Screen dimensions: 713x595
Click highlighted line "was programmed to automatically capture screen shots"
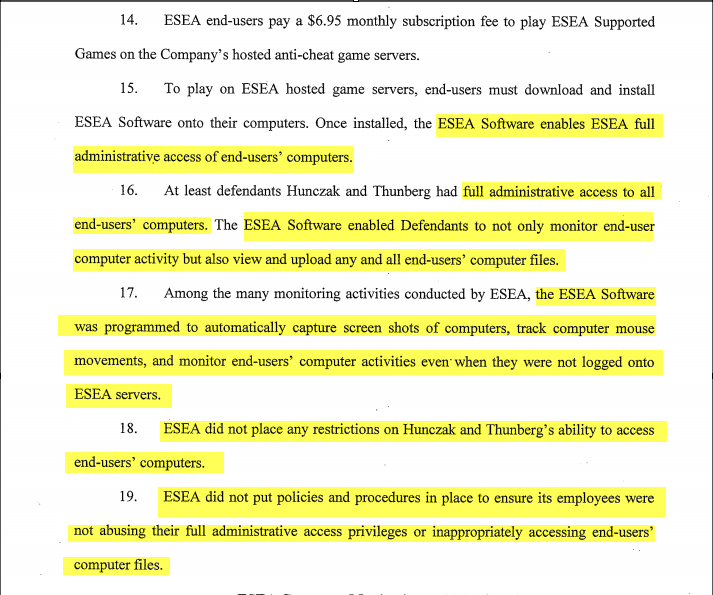(x=246, y=328)
